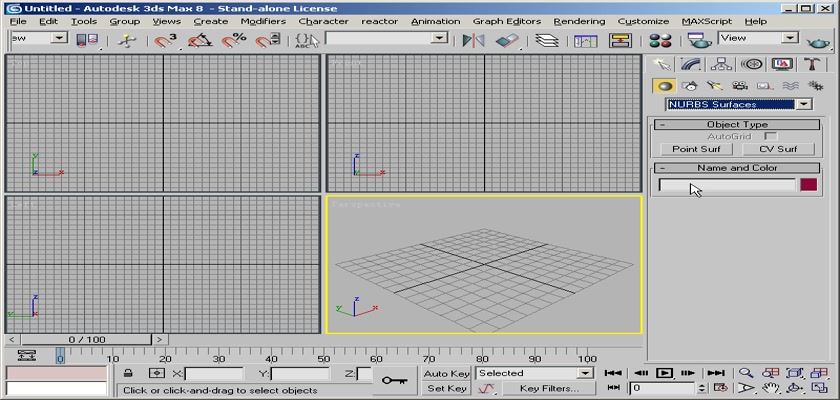
Task: Open the Mini Curve Editor icon
Action: click(26, 354)
